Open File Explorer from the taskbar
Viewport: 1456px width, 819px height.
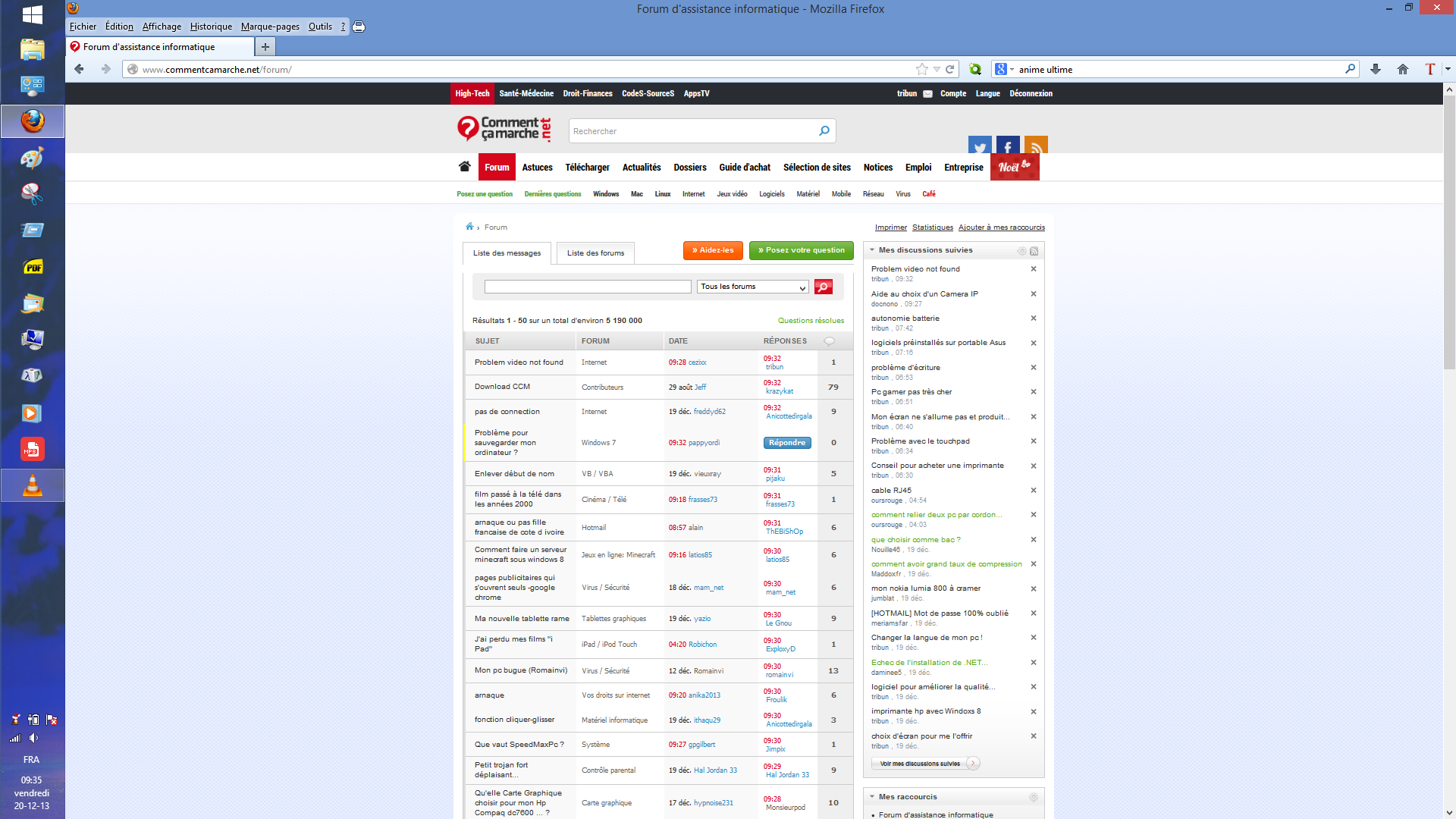pyautogui.click(x=33, y=49)
